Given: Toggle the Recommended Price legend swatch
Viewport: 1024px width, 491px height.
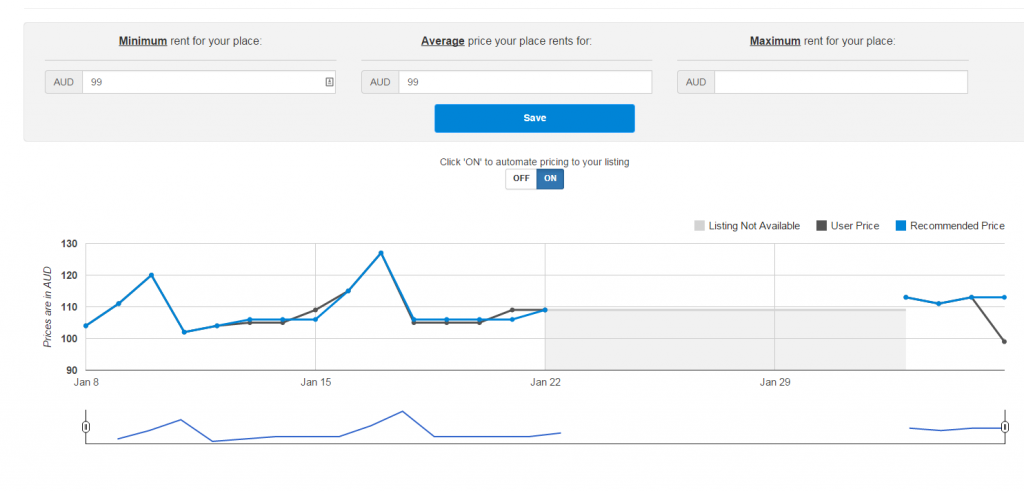Looking at the screenshot, I should (901, 226).
